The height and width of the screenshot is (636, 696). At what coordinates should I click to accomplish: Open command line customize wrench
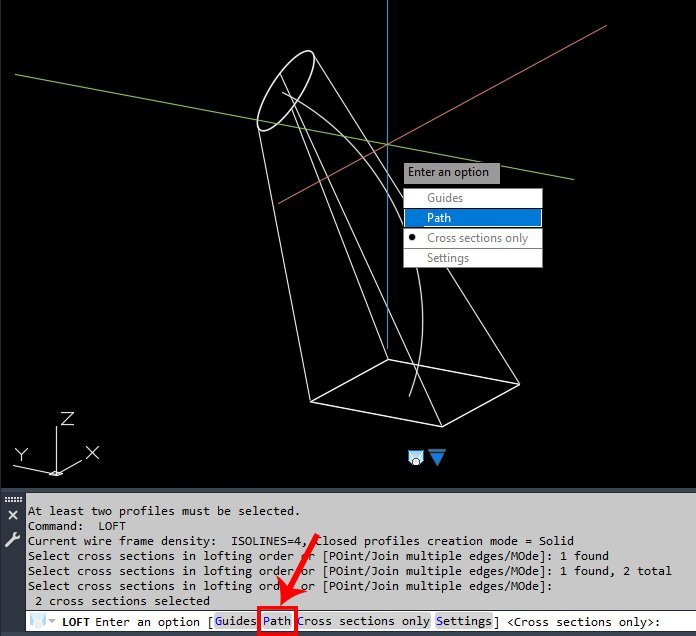(12, 539)
